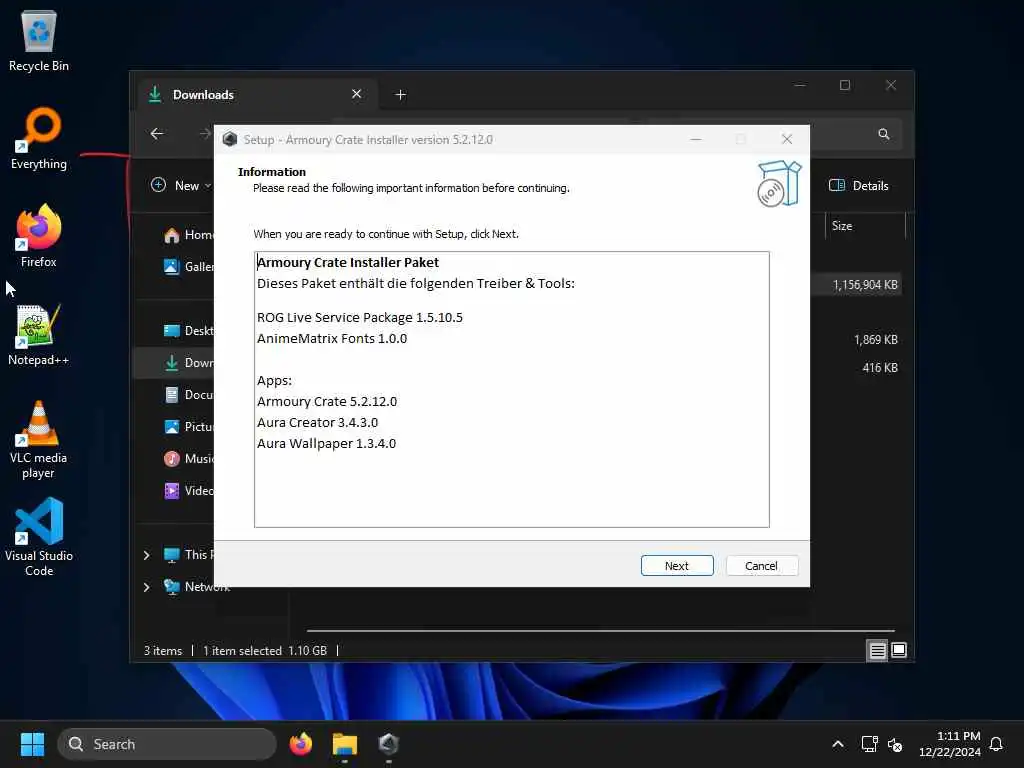
Task: Open Pictures in the Explorer sidebar
Action: 188,426
